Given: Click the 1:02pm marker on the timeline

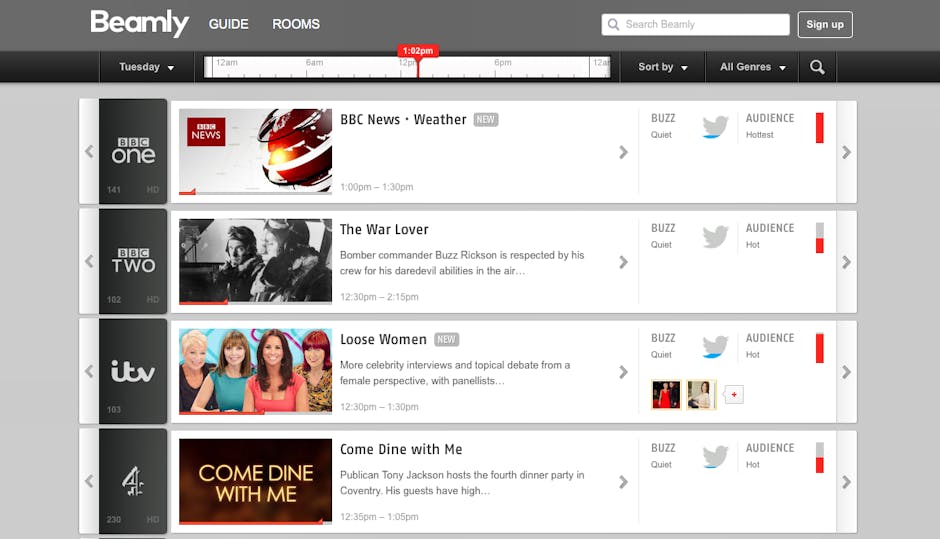Looking at the screenshot, I should pos(416,51).
